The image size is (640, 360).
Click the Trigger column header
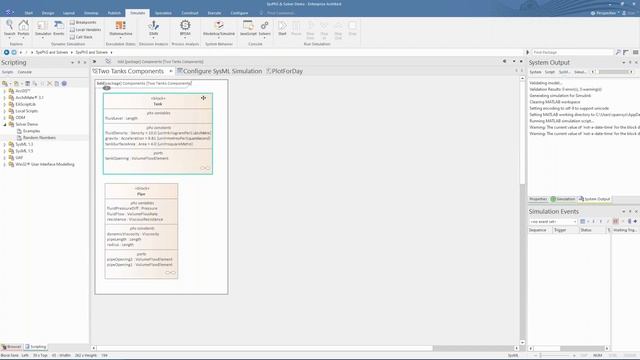565,230
